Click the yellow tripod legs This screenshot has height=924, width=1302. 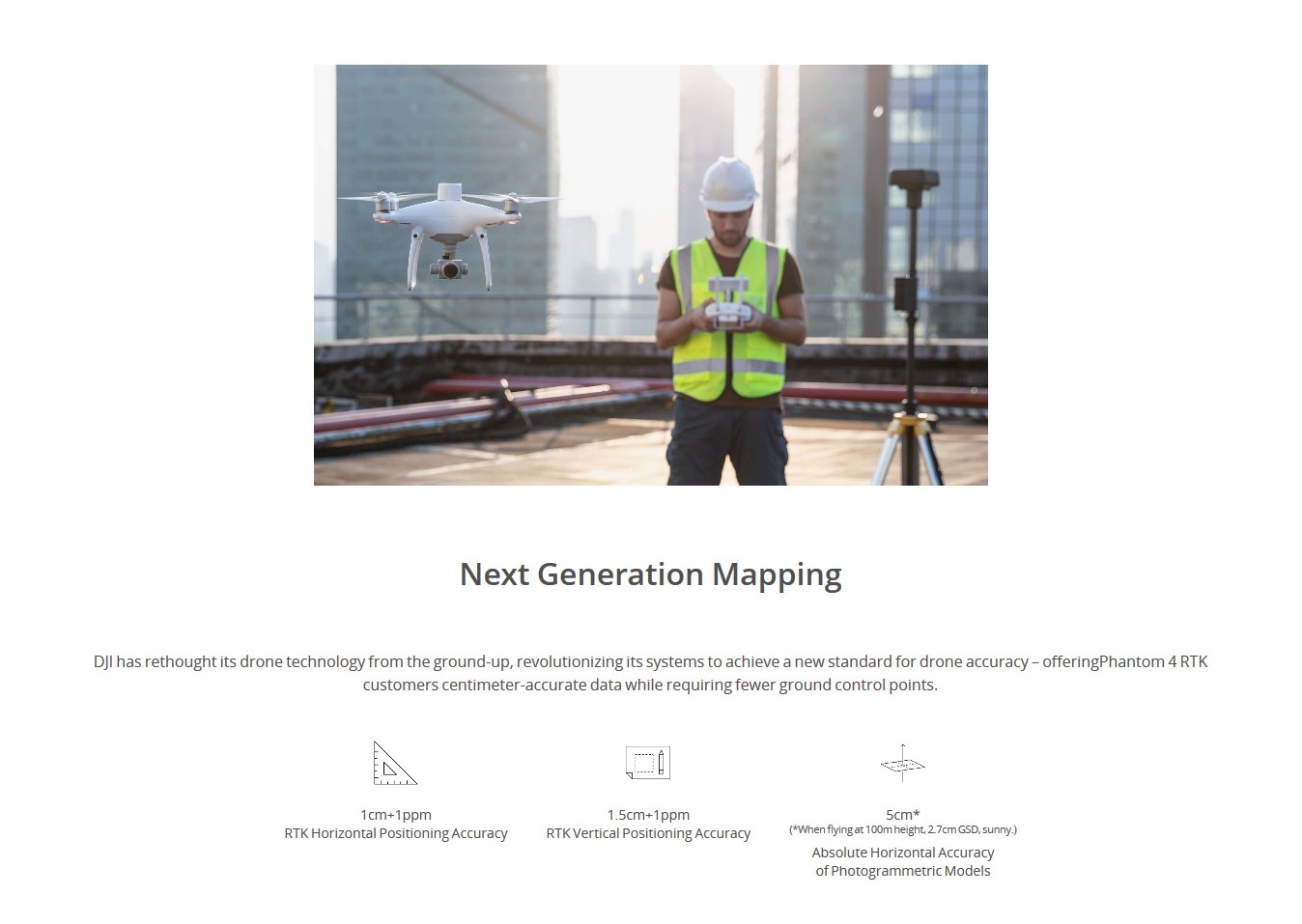tap(908, 444)
